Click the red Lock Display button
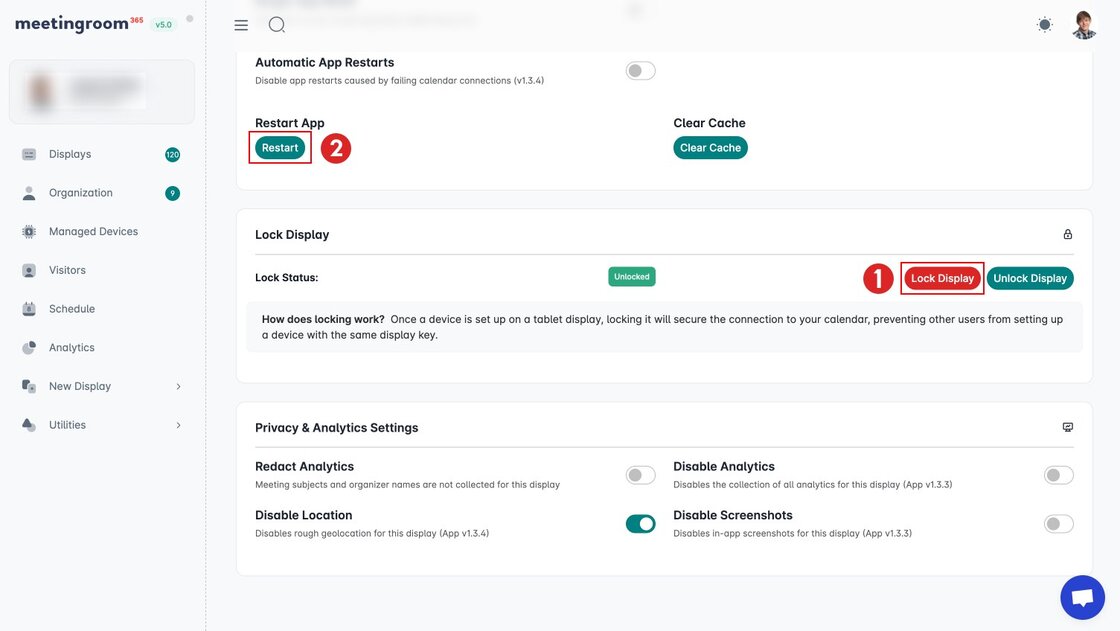 [942, 279]
